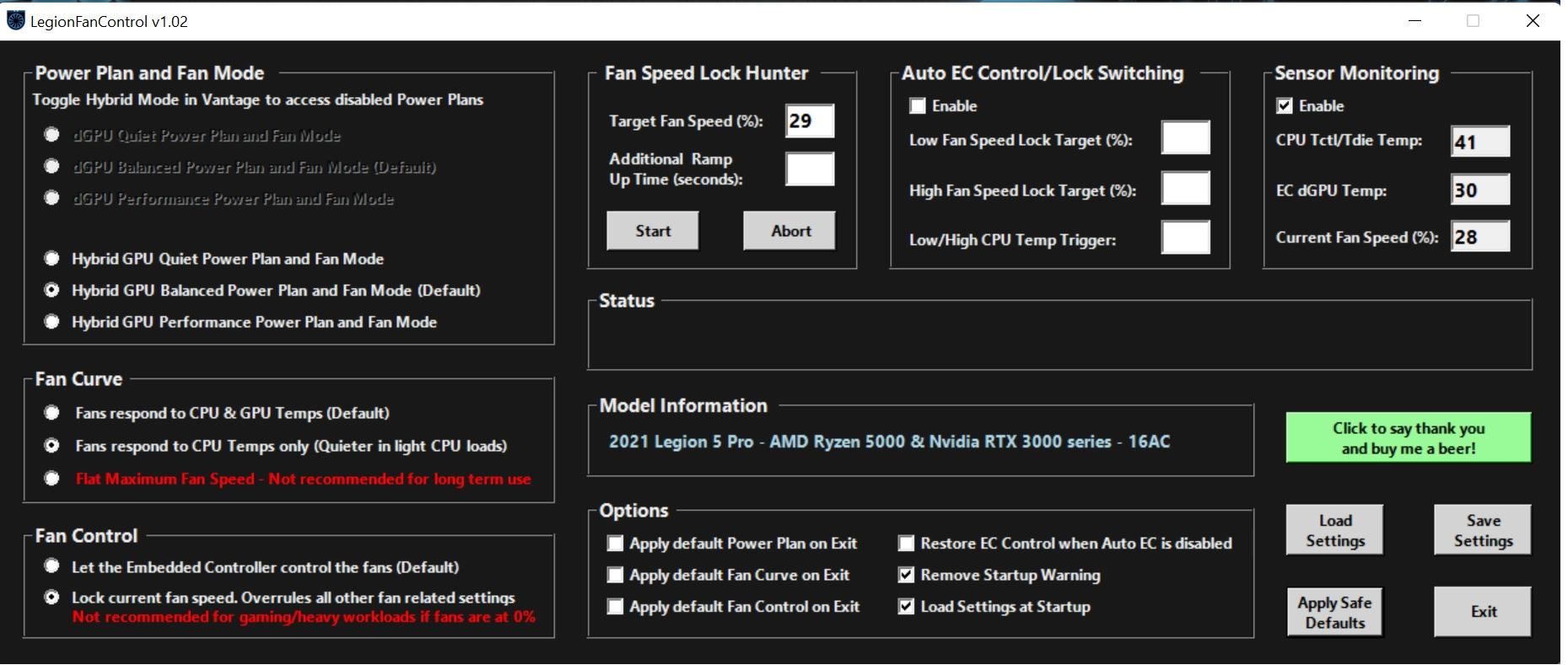The image size is (1568, 665).
Task: Disable Sensor Monitoring Enable checkbox
Action: tap(1285, 106)
